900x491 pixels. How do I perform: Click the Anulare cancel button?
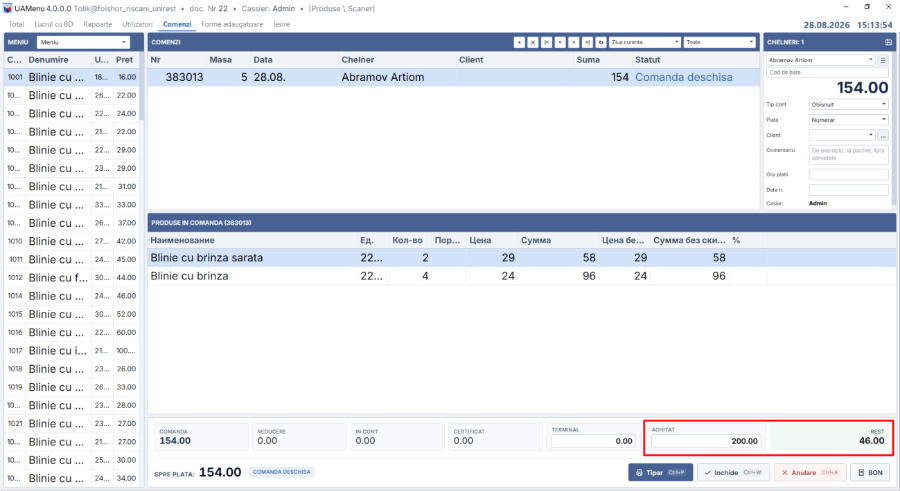point(810,473)
